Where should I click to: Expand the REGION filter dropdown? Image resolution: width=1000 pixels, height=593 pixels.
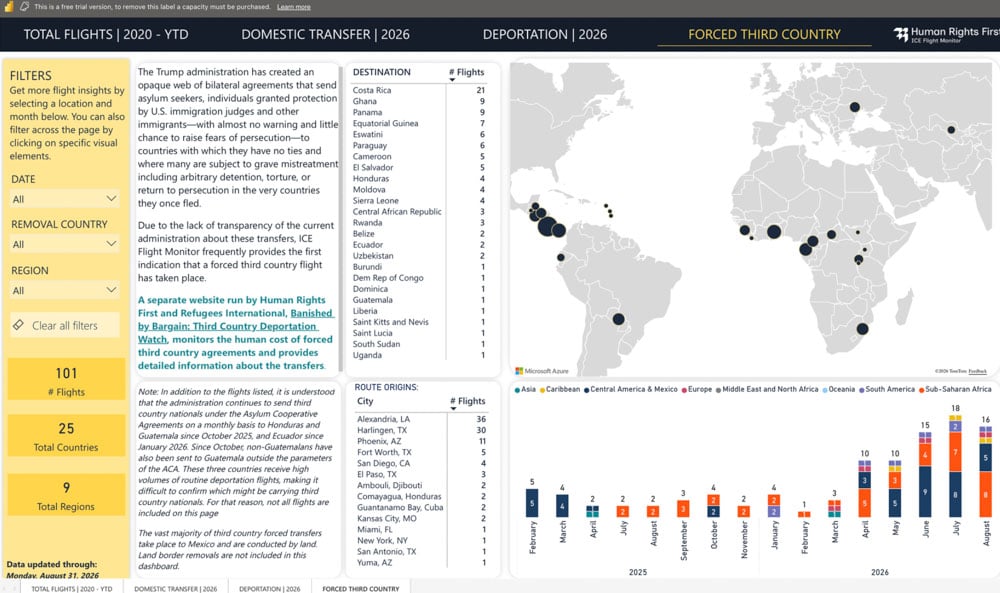[x=64, y=290]
